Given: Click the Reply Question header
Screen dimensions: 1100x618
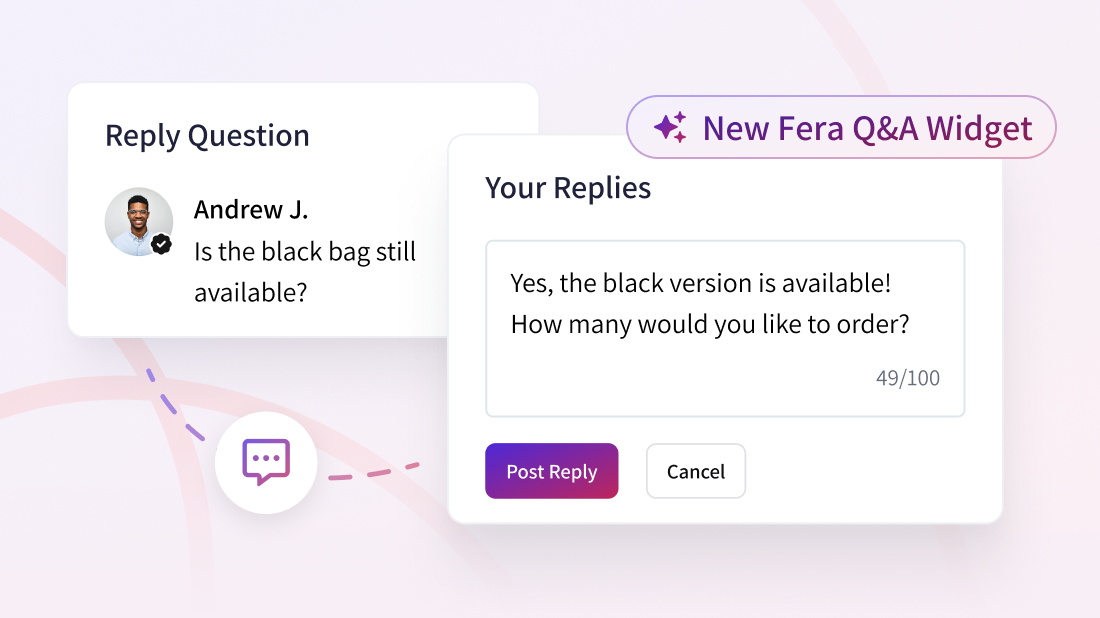Looking at the screenshot, I should point(206,135).
